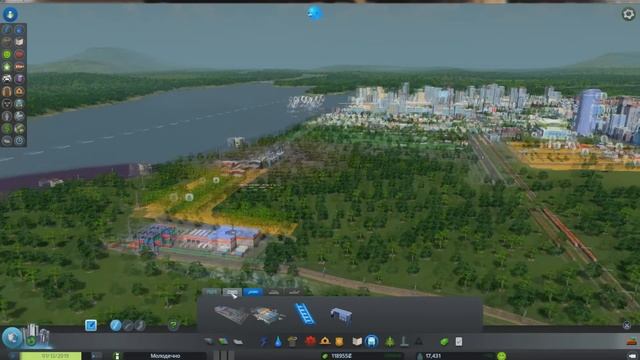Open the dark triangle Monuments menu
The width and height of the screenshot is (640, 360).
(419, 341)
